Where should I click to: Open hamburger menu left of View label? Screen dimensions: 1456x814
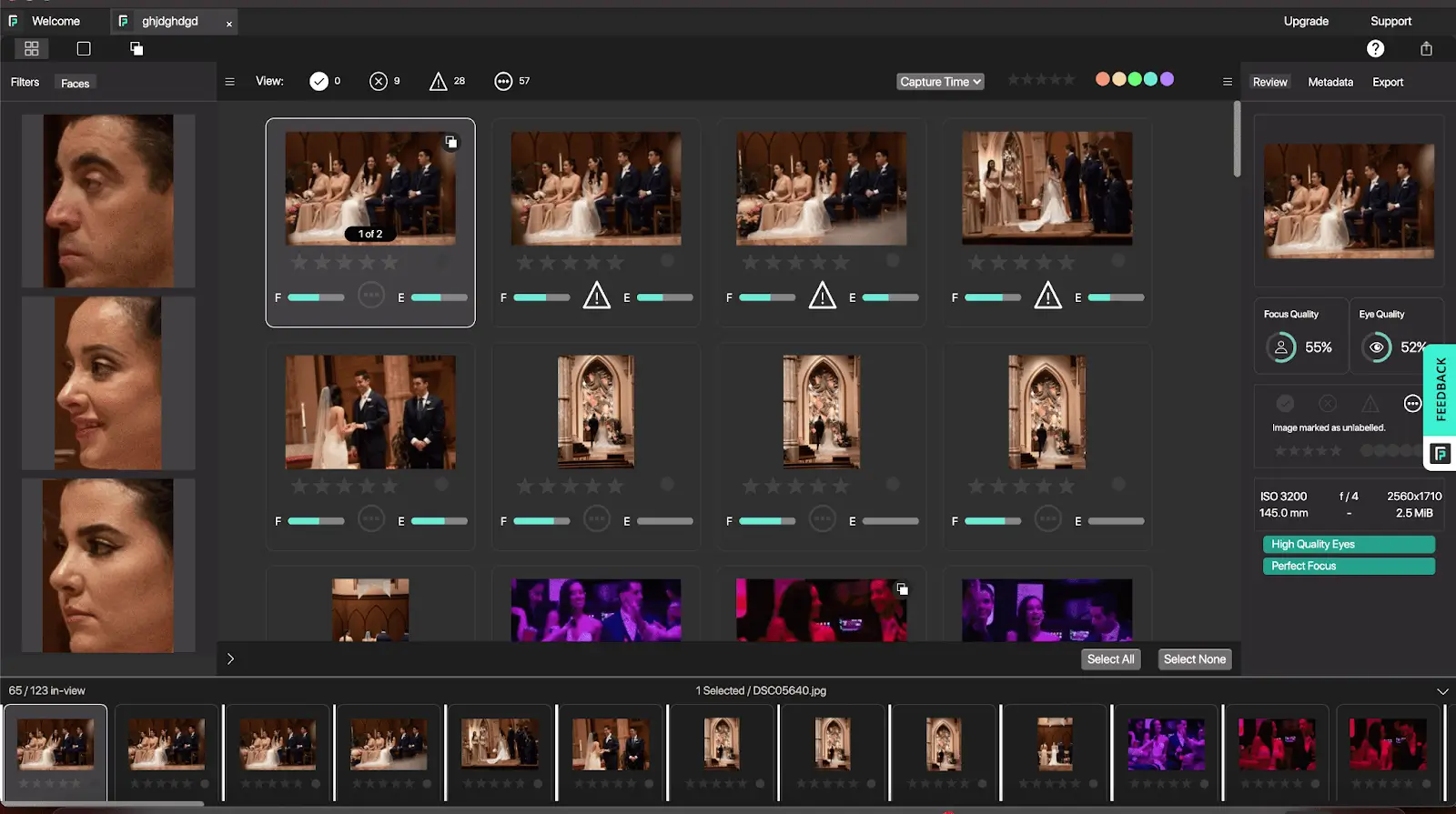click(229, 82)
